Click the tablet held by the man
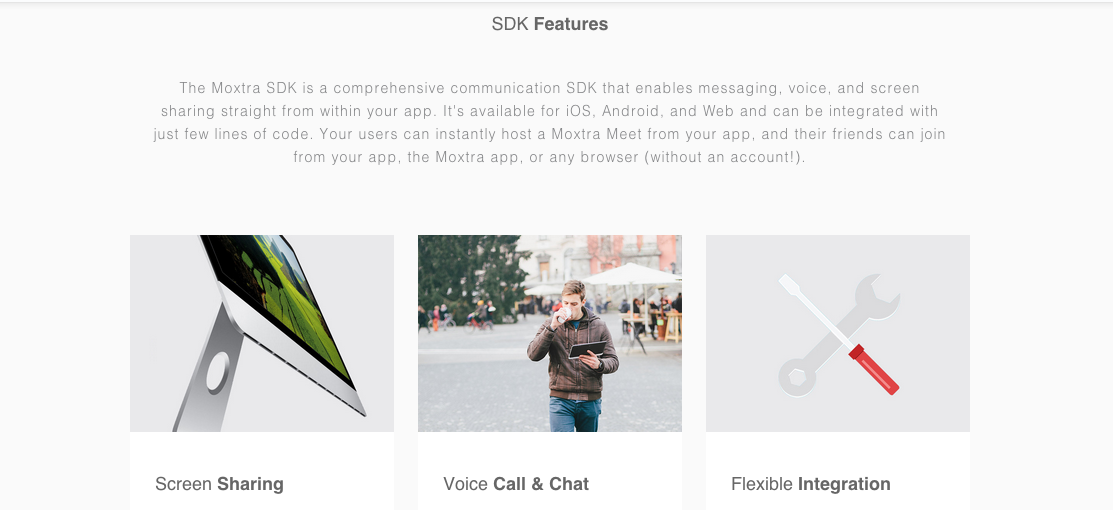The height and width of the screenshot is (510, 1113). [x=587, y=349]
